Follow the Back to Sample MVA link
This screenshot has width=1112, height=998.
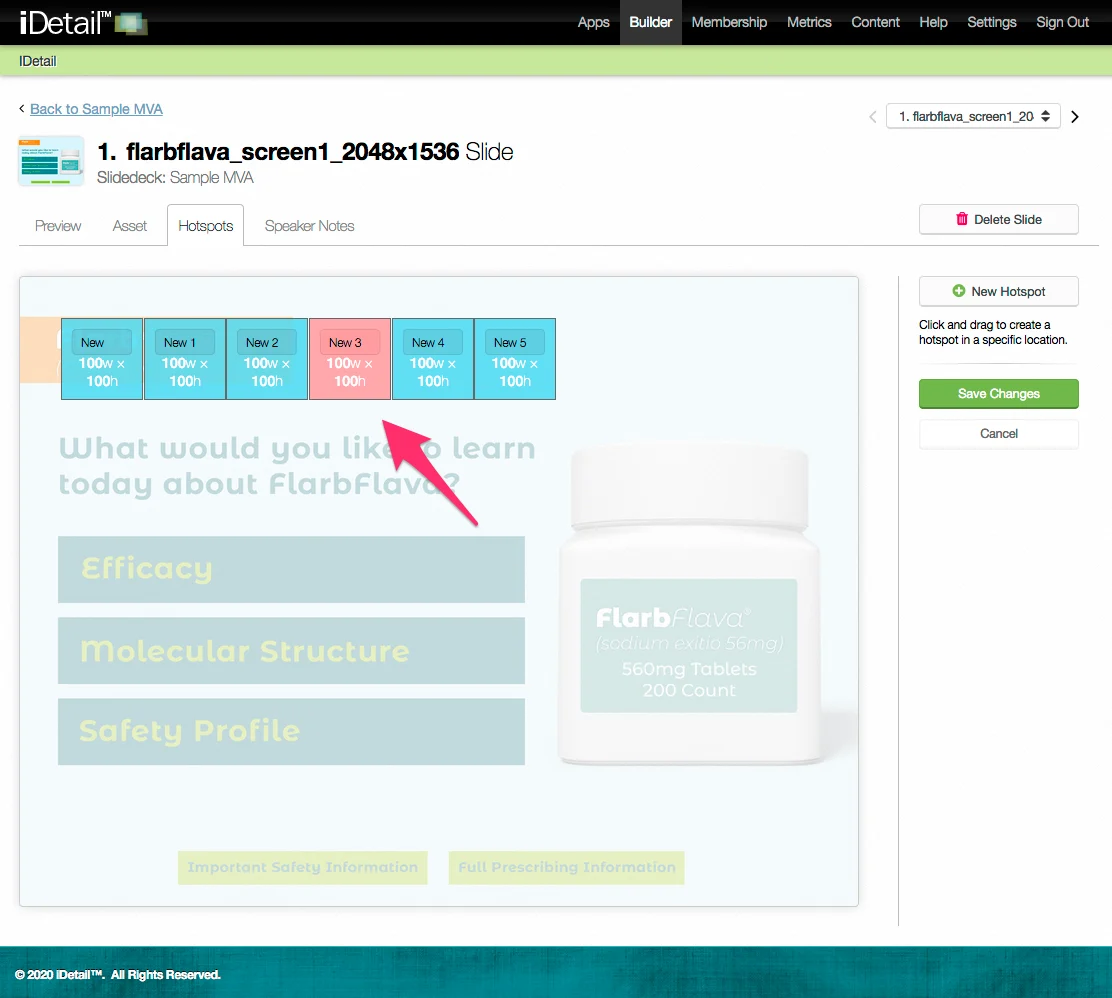[96, 109]
